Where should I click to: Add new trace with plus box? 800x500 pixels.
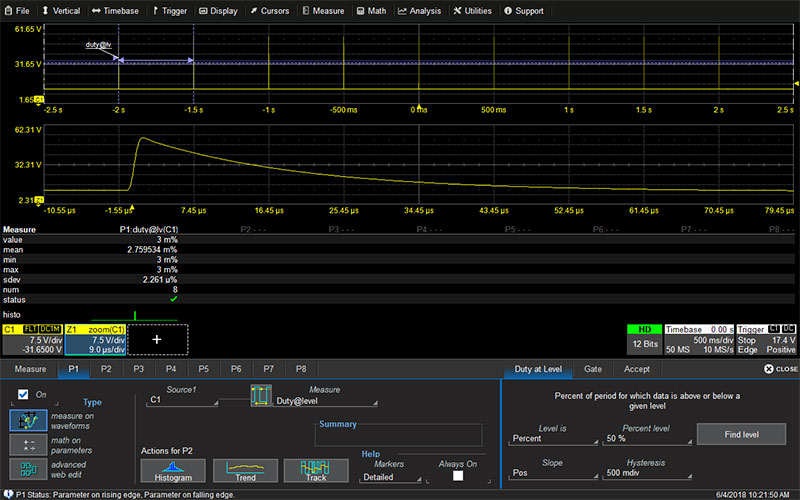coord(155,339)
